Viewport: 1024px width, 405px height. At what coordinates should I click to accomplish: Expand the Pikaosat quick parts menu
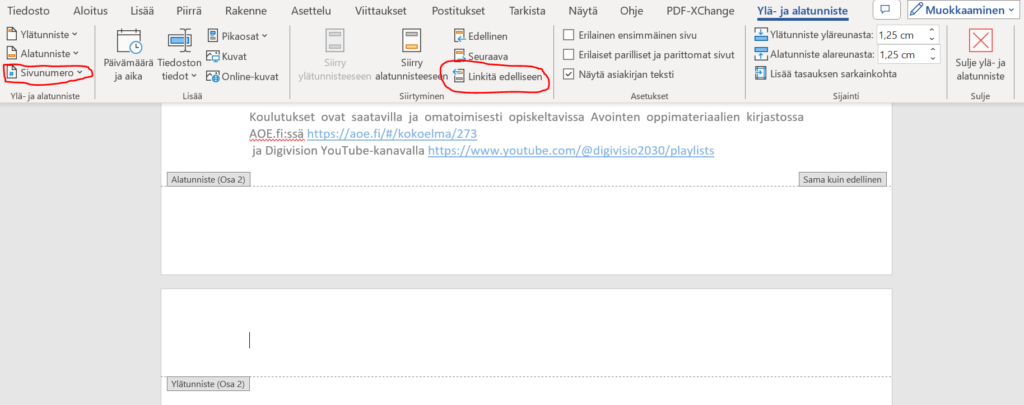(x=237, y=36)
